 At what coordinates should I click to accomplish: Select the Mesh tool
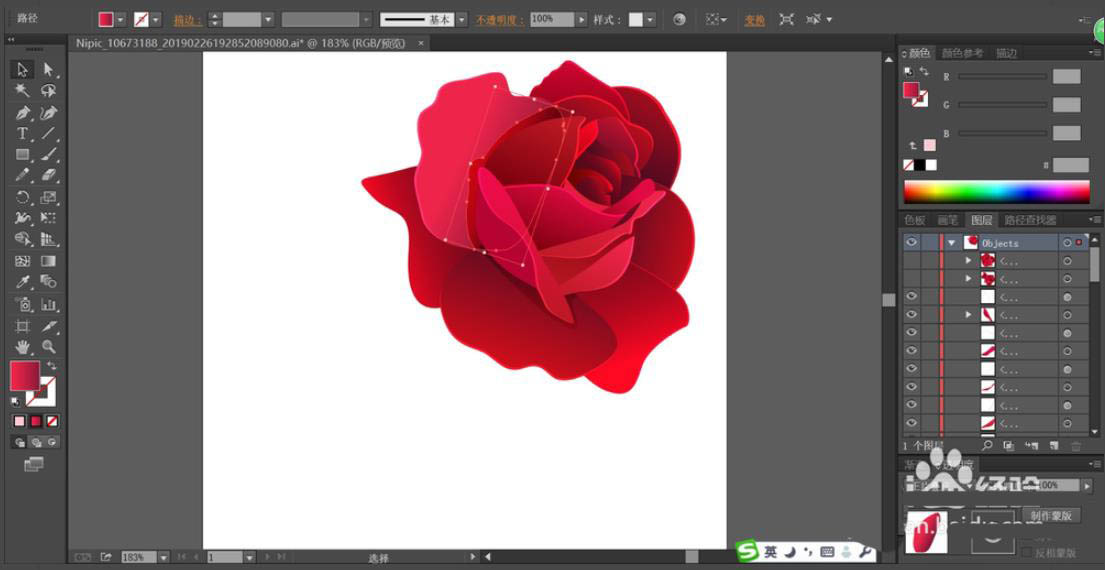[x=23, y=261]
